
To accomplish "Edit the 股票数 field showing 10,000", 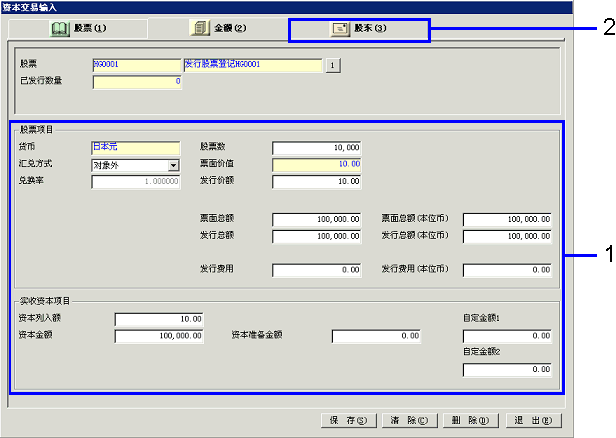I will click(x=316, y=148).
